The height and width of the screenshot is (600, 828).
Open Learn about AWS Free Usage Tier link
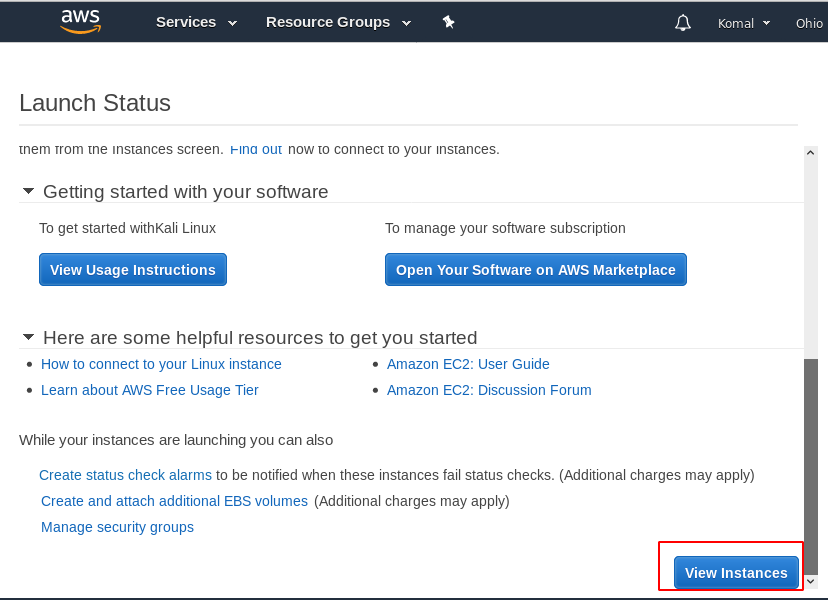pyautogui.click(x=150, y=390)
